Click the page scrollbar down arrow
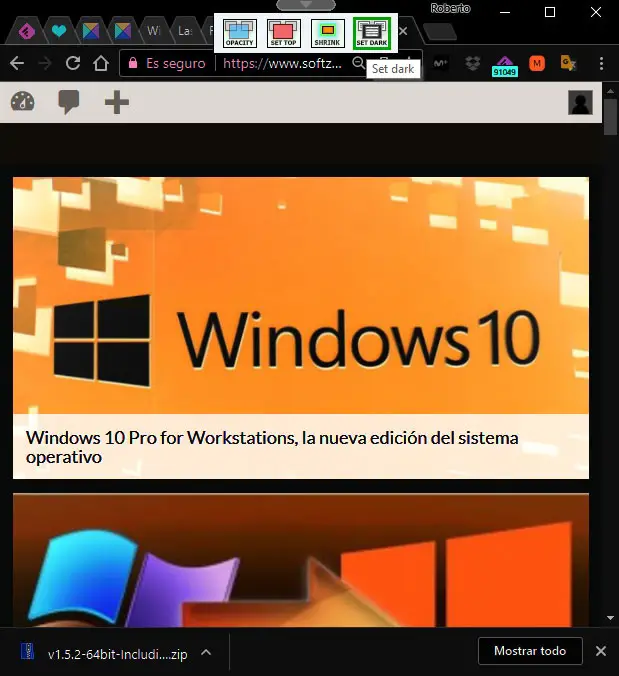 610,618
